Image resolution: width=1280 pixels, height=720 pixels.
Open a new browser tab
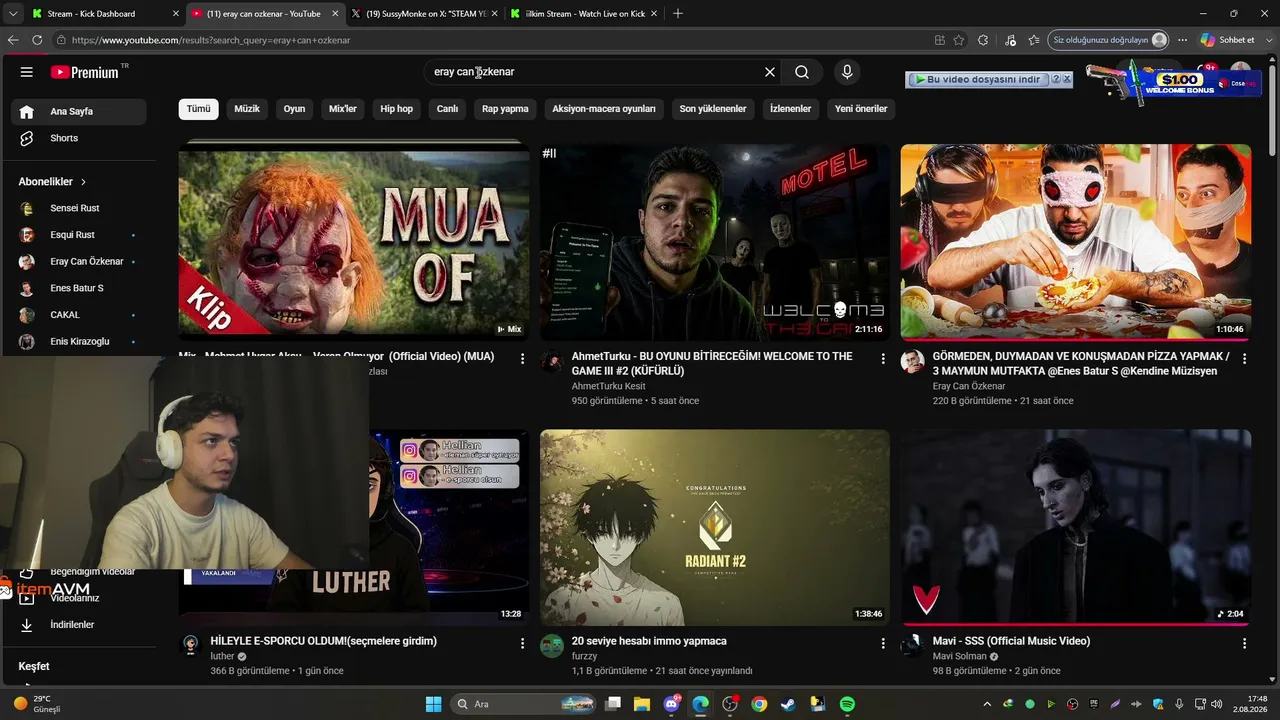tap(678, 14)
